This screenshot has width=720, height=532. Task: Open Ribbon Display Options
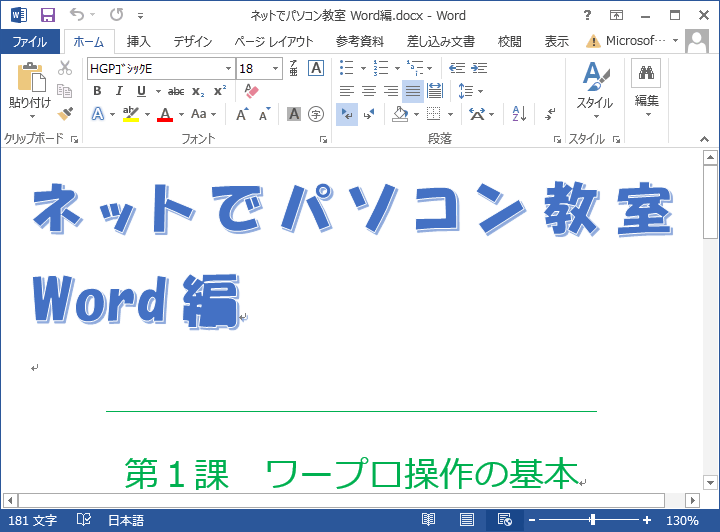tap(616, 15)
